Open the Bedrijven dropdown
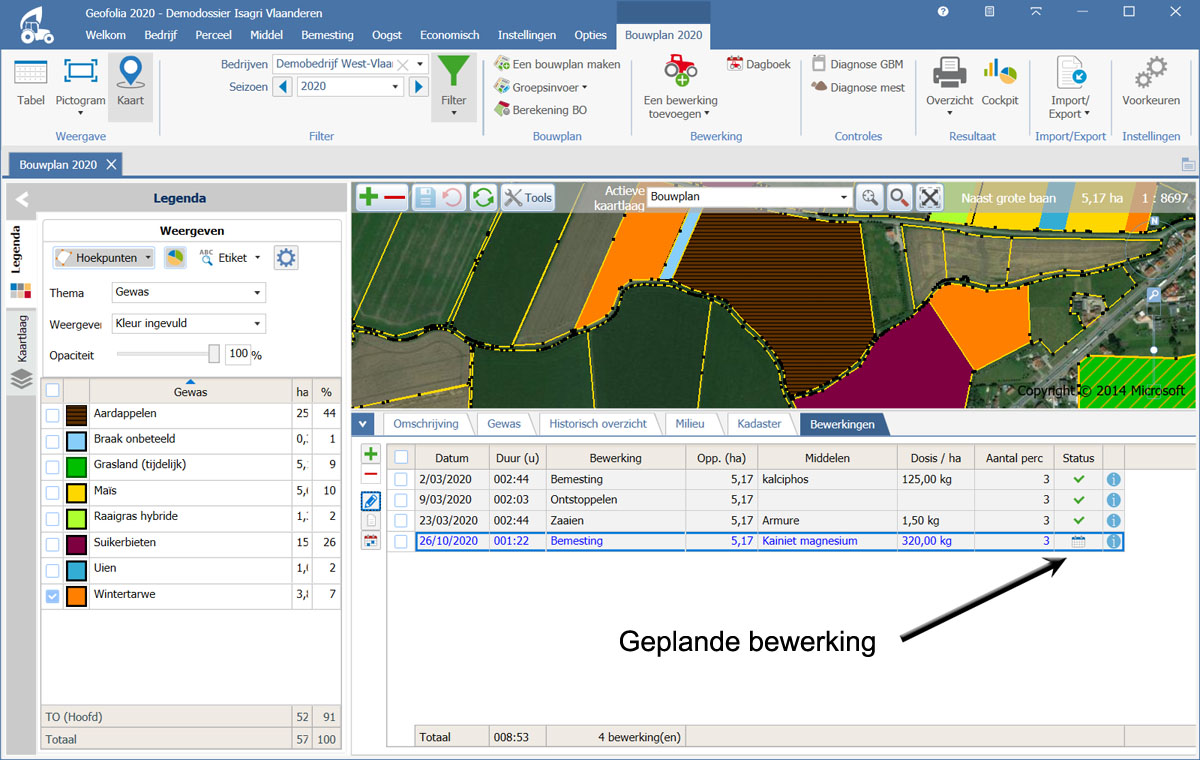 click(421, 64)
